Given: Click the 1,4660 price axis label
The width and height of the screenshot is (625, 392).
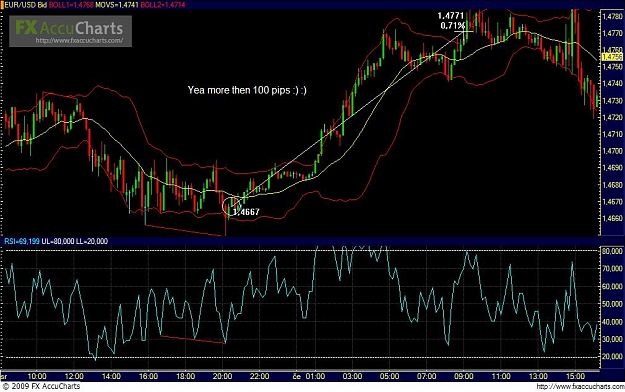Looking at the screenshot, I should click(x=612, y=218).
